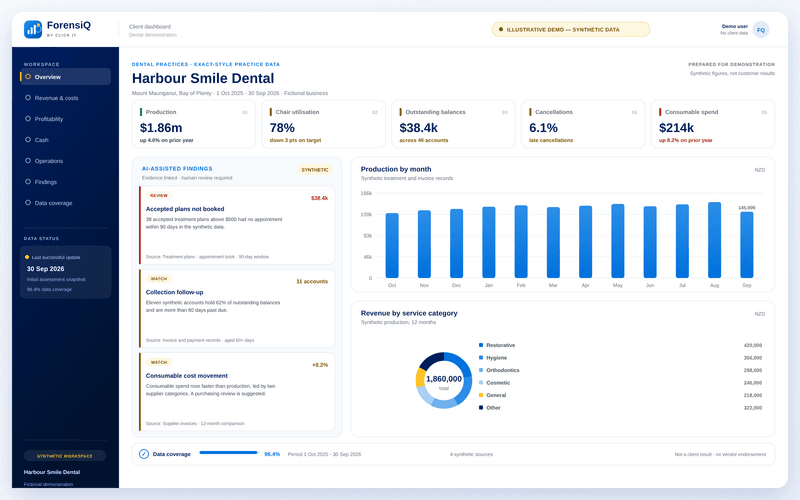This screenshot has height=500, width=800.
Task: Click the Restorative legend colour swatch
Action: 481,345
